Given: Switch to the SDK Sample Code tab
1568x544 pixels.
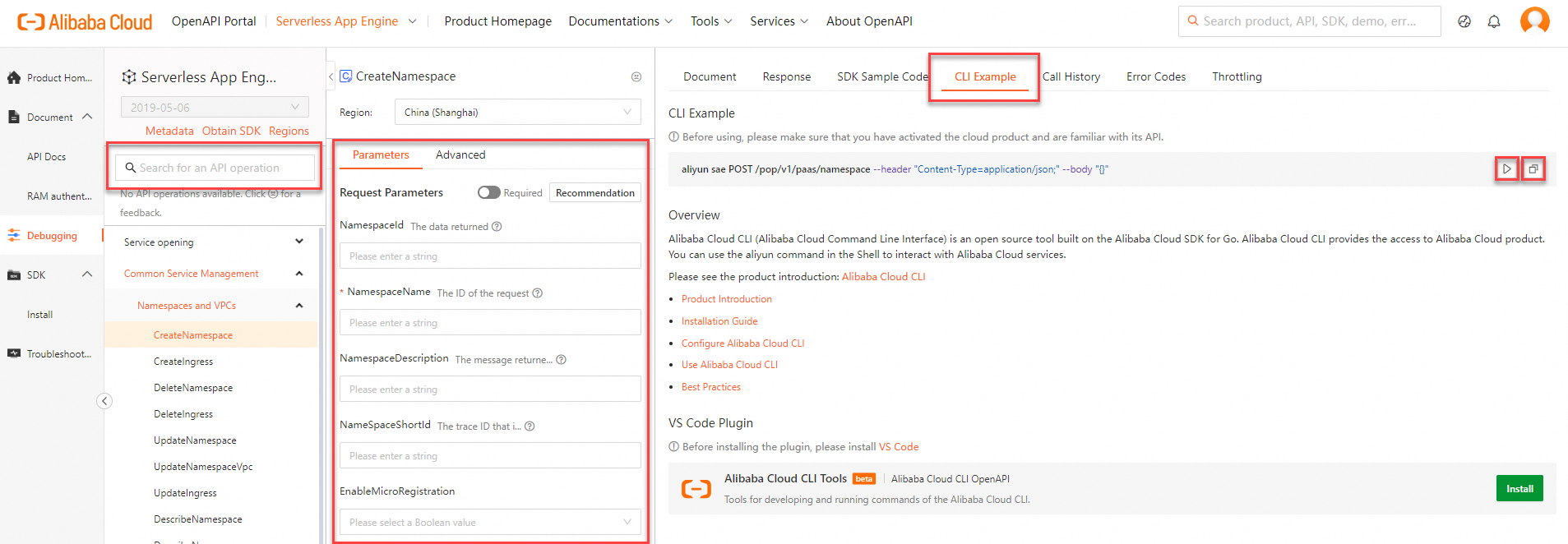Looking at the screenshot, I should pos(881,76).
